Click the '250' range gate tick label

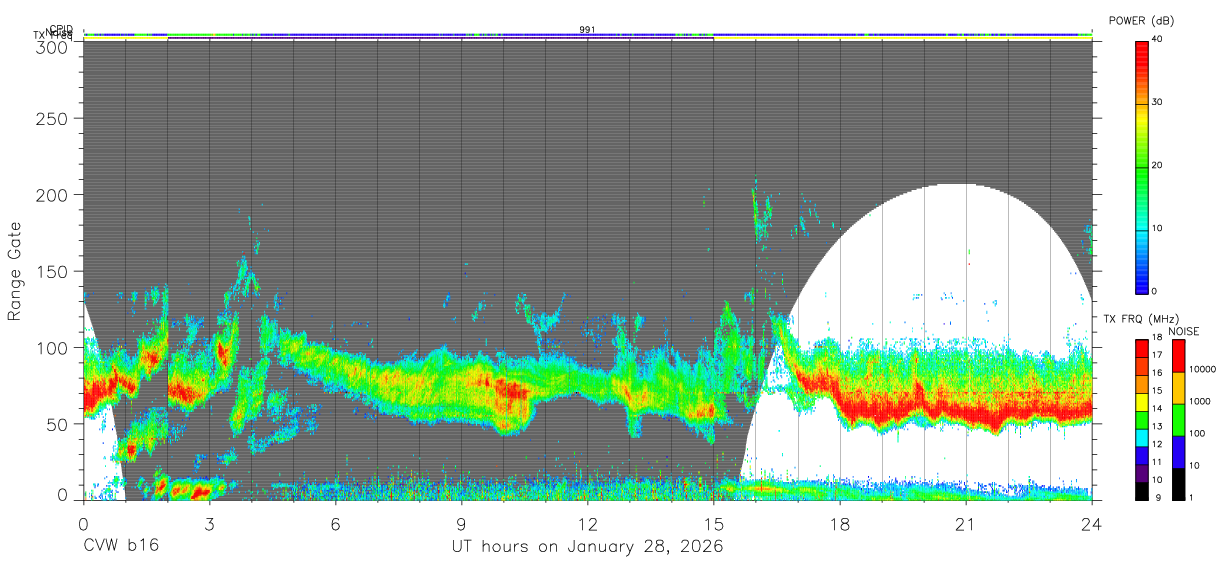[52, 119]
